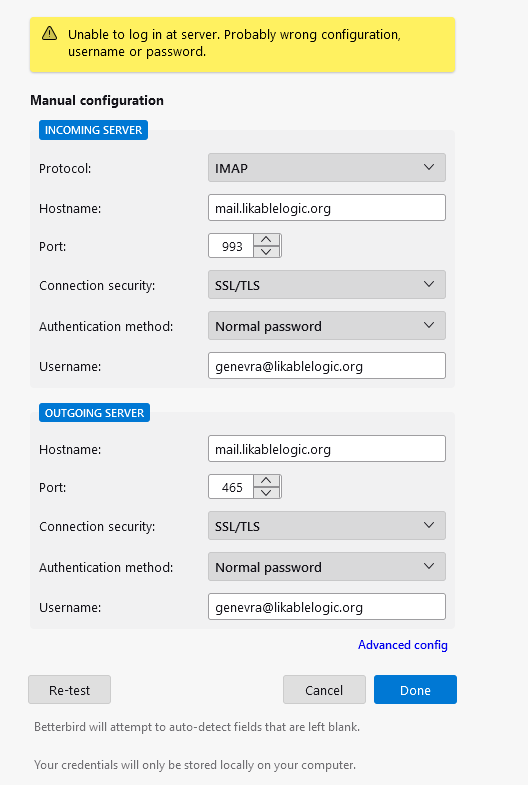The image size is (528, 785).
Task: Open outgoing Connection security SSL/TLS dropdown
Action: coord(327,526)
